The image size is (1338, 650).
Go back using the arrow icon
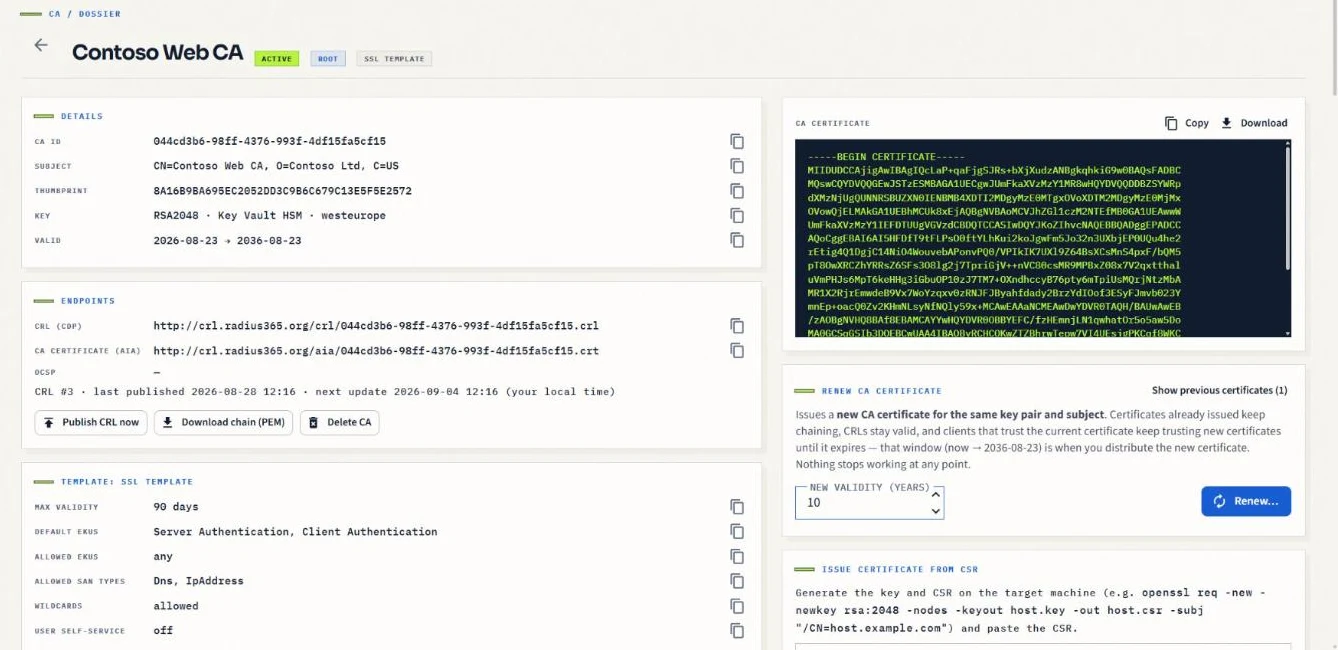[41, 45]
